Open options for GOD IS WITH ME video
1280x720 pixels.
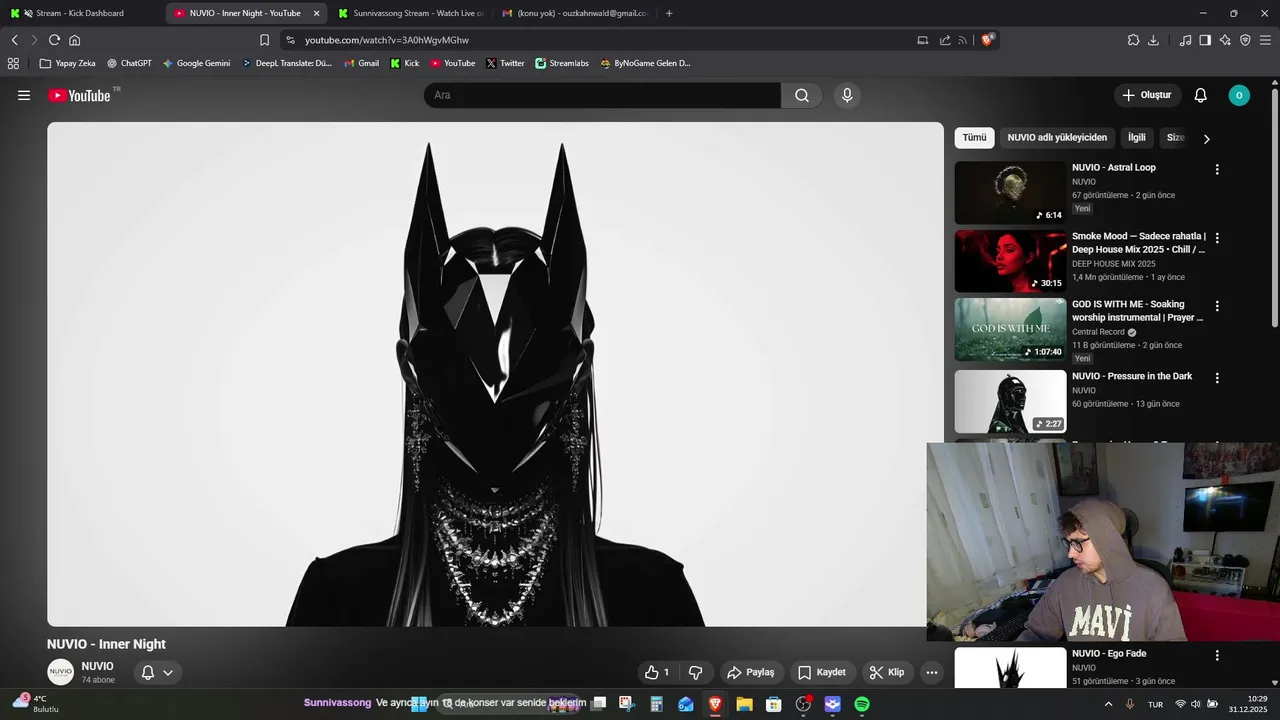(x=1217, y=306)
